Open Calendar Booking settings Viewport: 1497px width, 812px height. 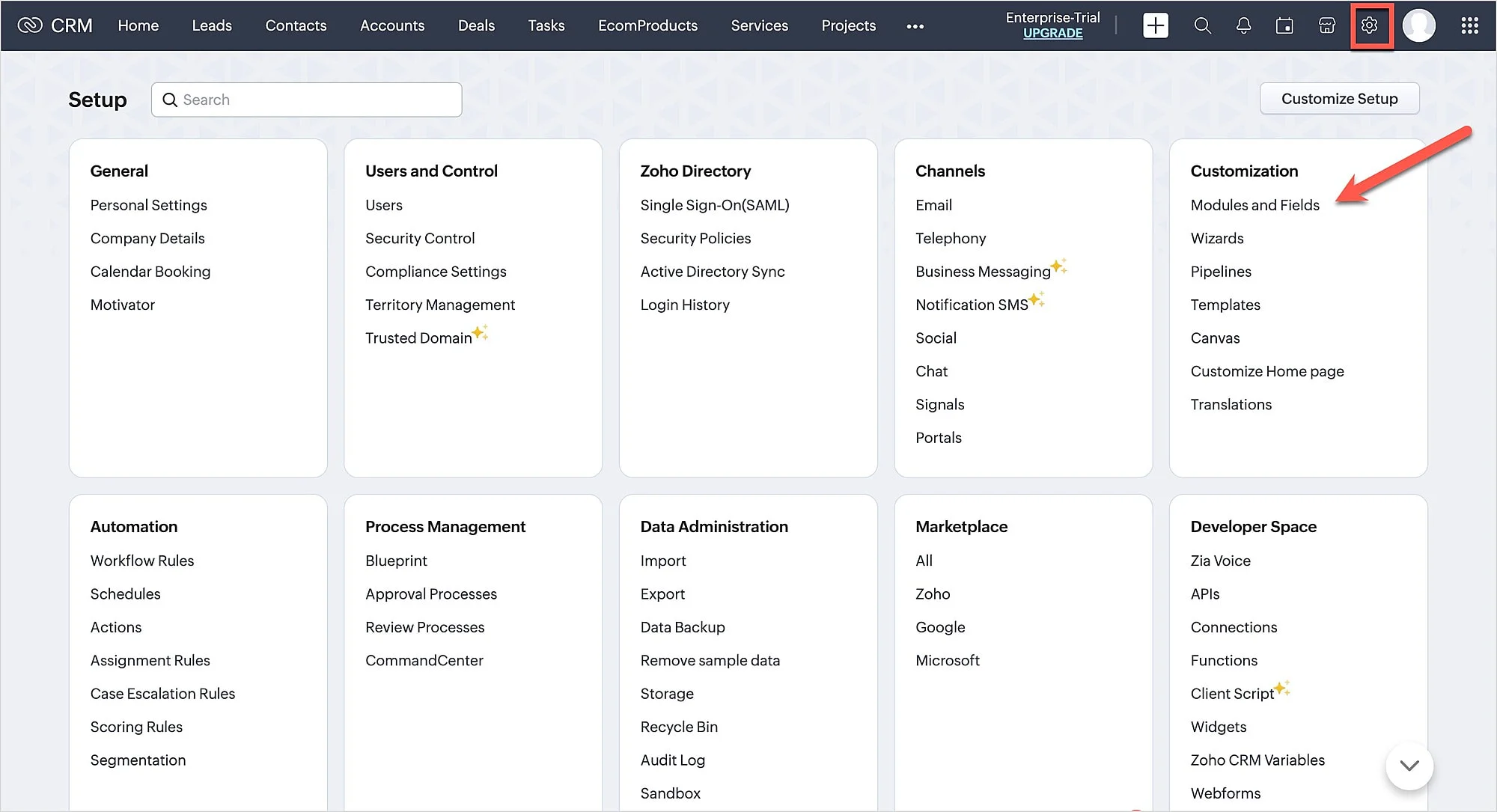[x=150, y=272]
